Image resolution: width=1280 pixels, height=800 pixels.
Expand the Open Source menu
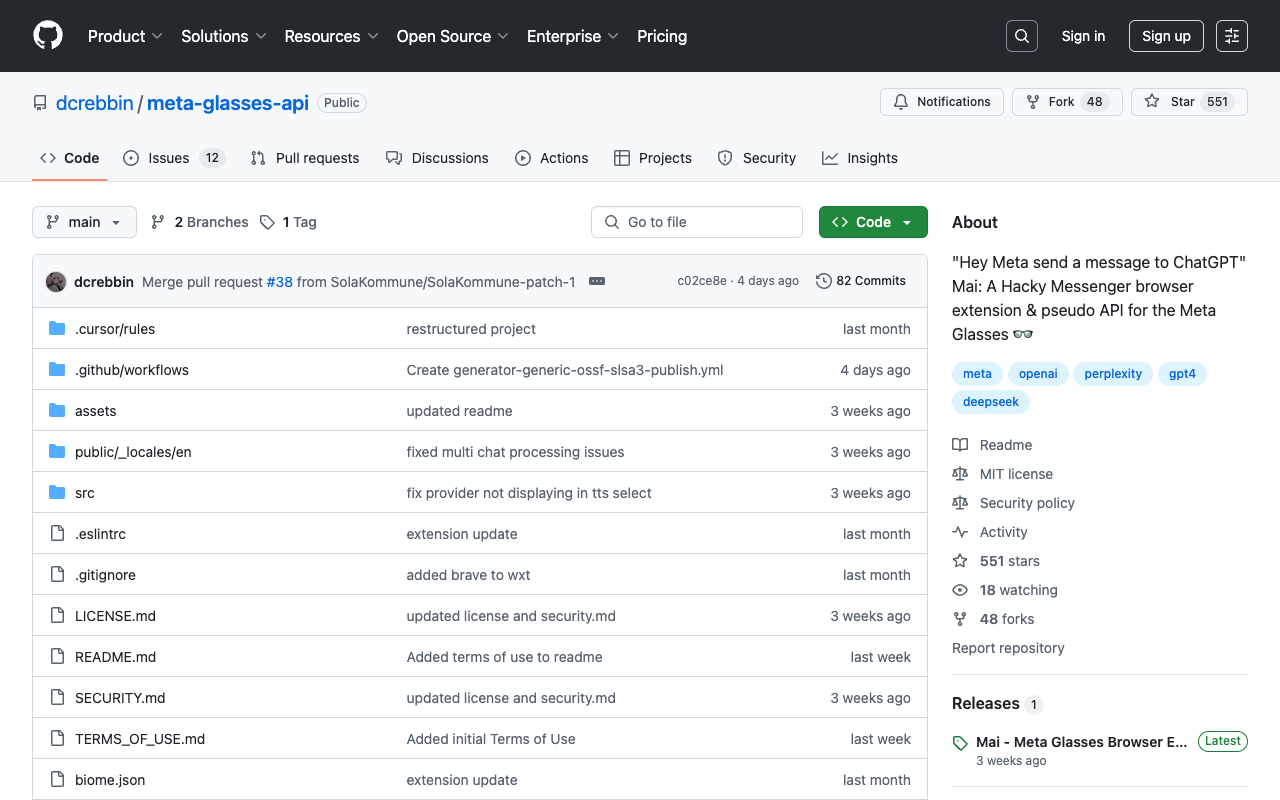(453, 36)
